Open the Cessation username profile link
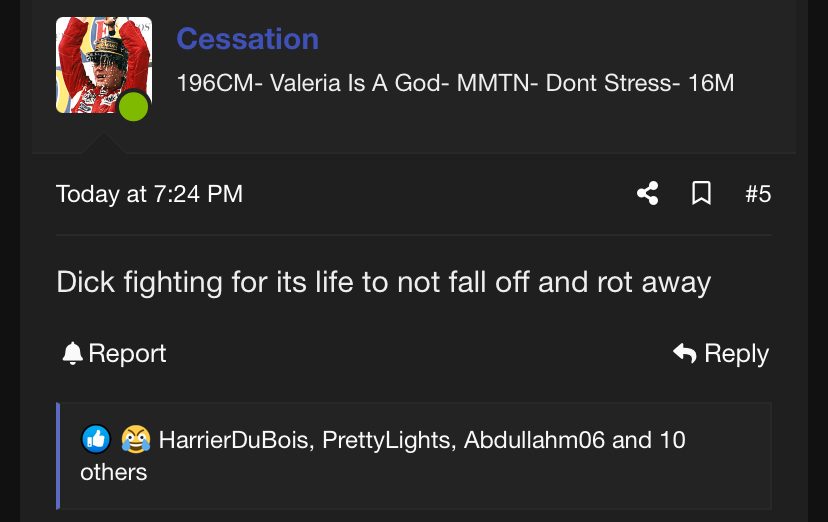828x522 pixels. tap(248, 39)
